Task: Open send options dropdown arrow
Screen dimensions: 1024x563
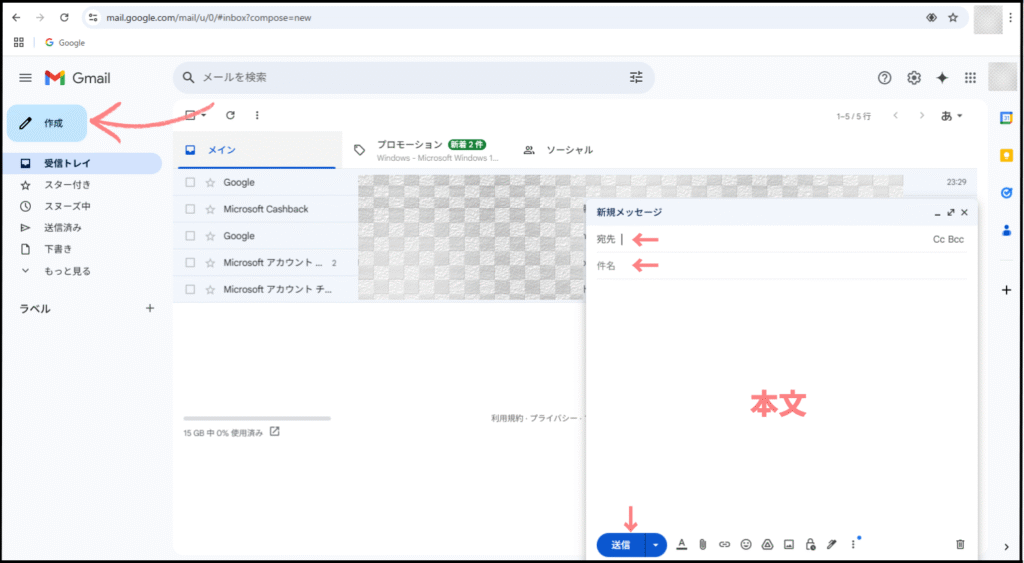Action: point(656,544)
